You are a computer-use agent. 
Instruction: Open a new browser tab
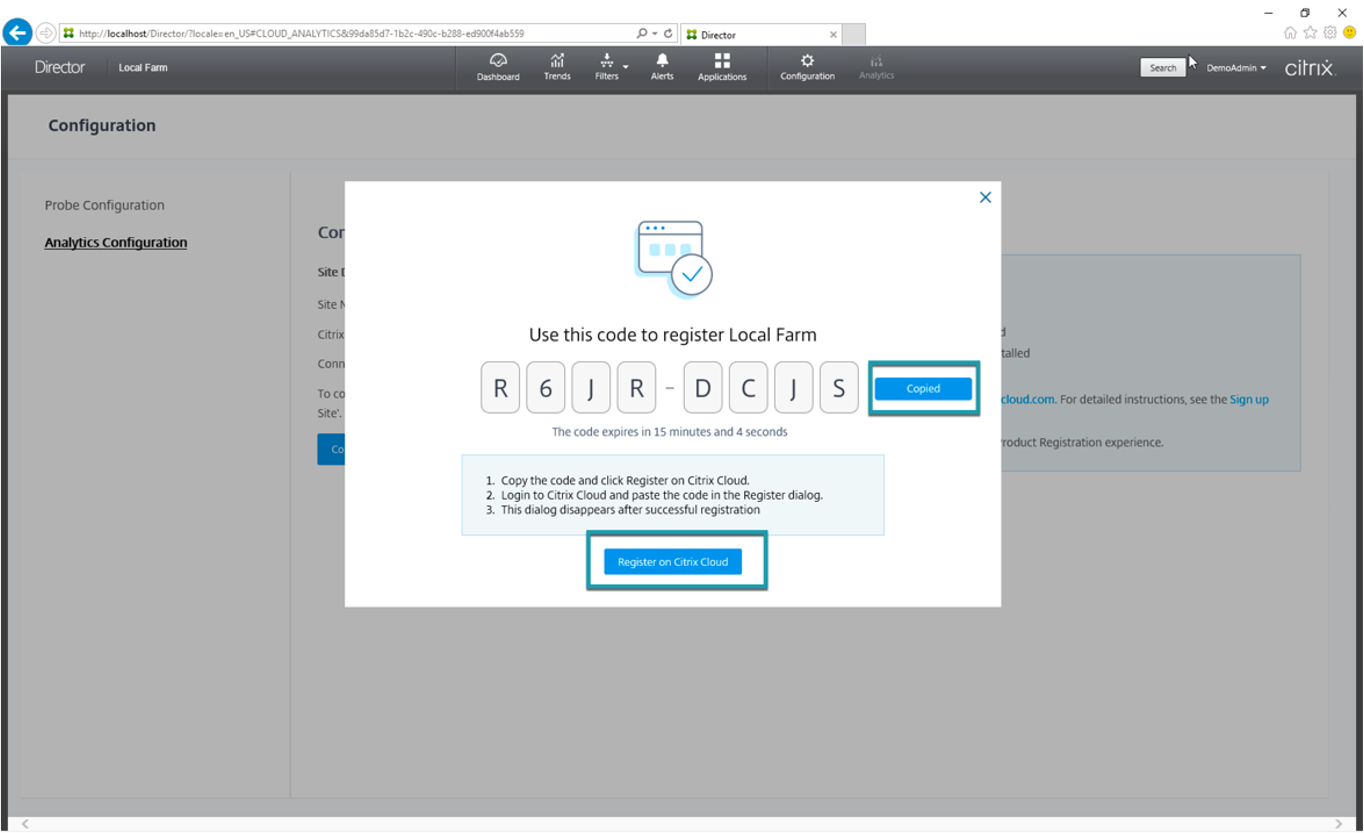click(x=853, y=35)
